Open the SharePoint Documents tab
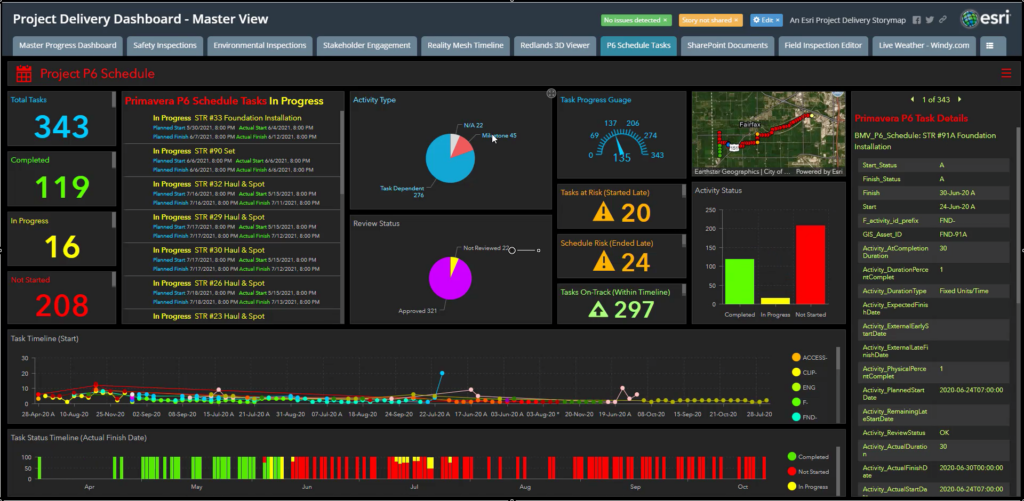 727,46
